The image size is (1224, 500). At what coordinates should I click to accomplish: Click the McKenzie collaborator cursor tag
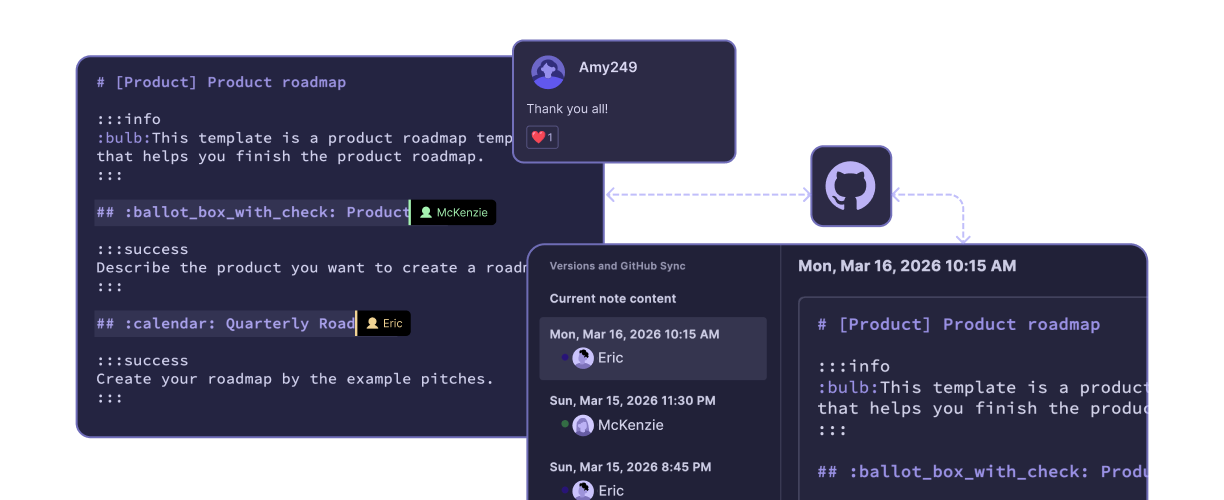[x=453, y=212]
